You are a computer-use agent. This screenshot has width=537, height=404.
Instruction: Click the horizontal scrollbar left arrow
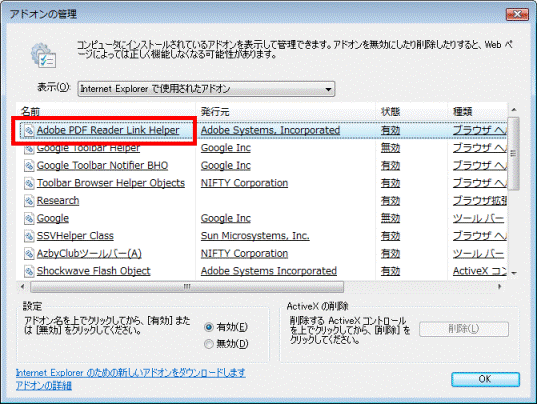point(23,287)
